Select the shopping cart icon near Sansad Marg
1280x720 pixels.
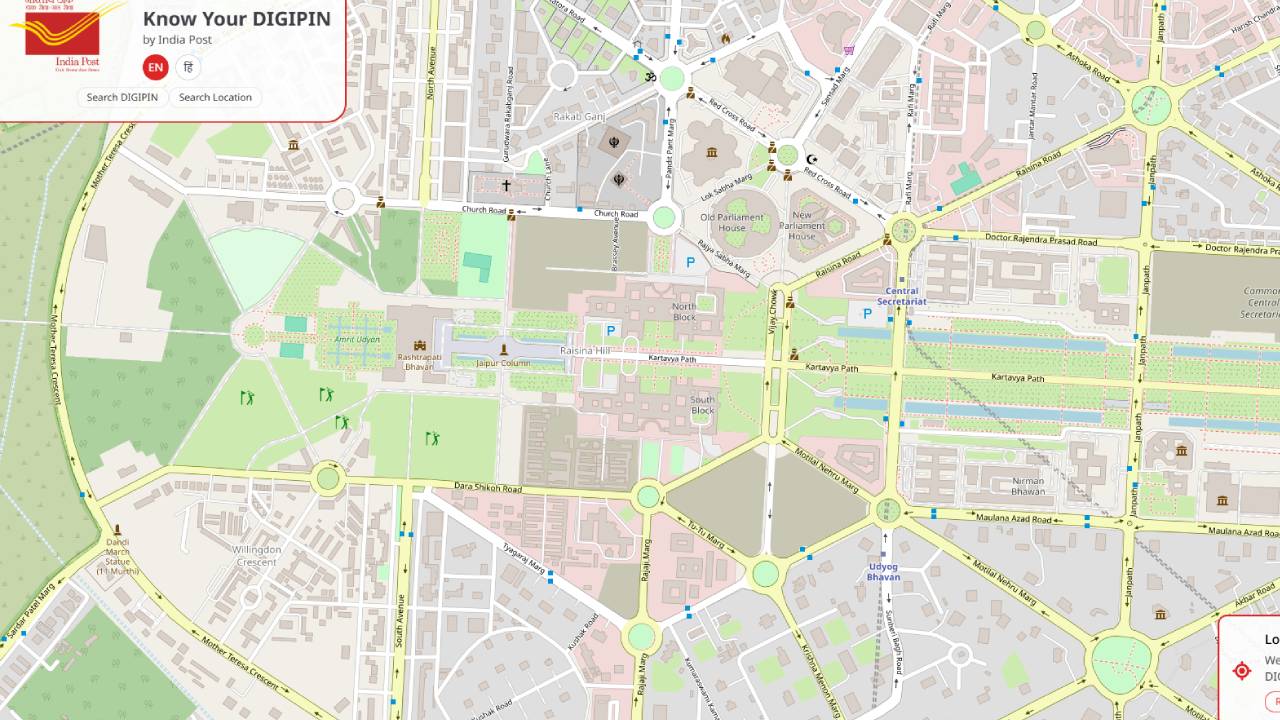pyautogui.click(x=849, y=49)
